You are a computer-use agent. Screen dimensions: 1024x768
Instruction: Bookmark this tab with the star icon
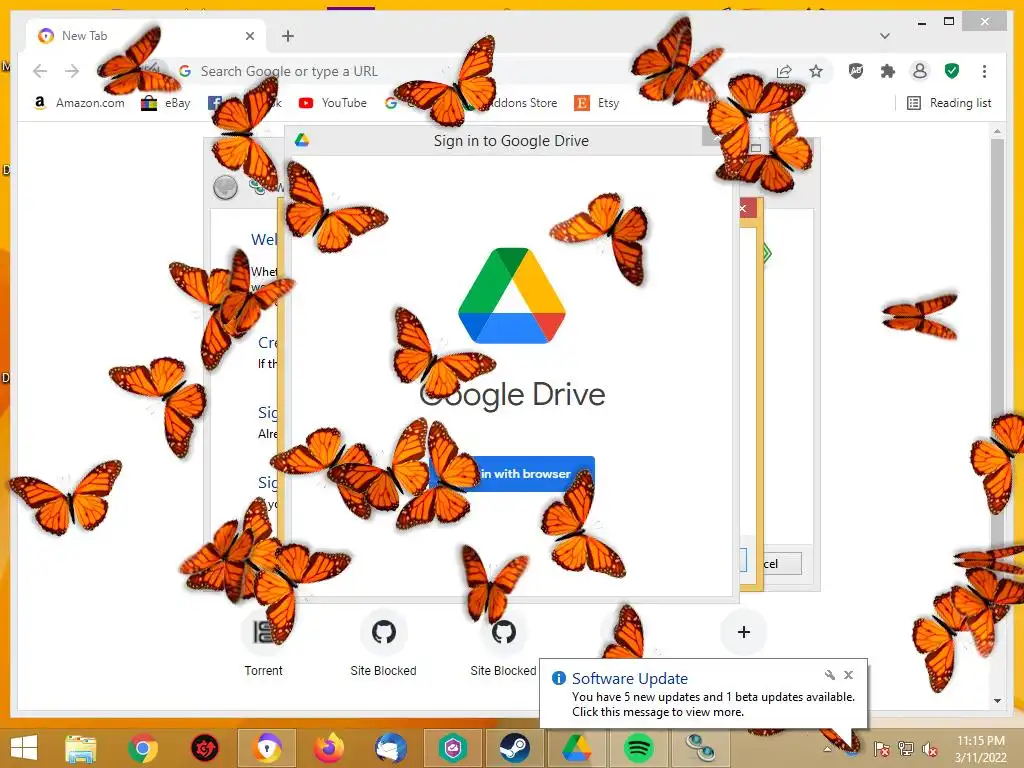pyautogui.click(x=816, y=71)
